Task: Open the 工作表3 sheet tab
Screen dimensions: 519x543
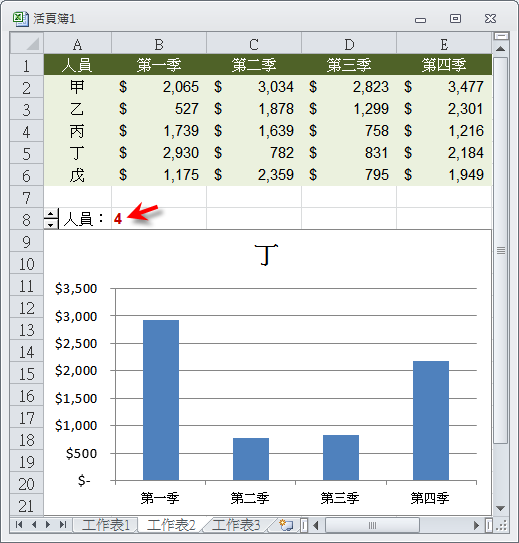Action: click(x=236, y=525)
